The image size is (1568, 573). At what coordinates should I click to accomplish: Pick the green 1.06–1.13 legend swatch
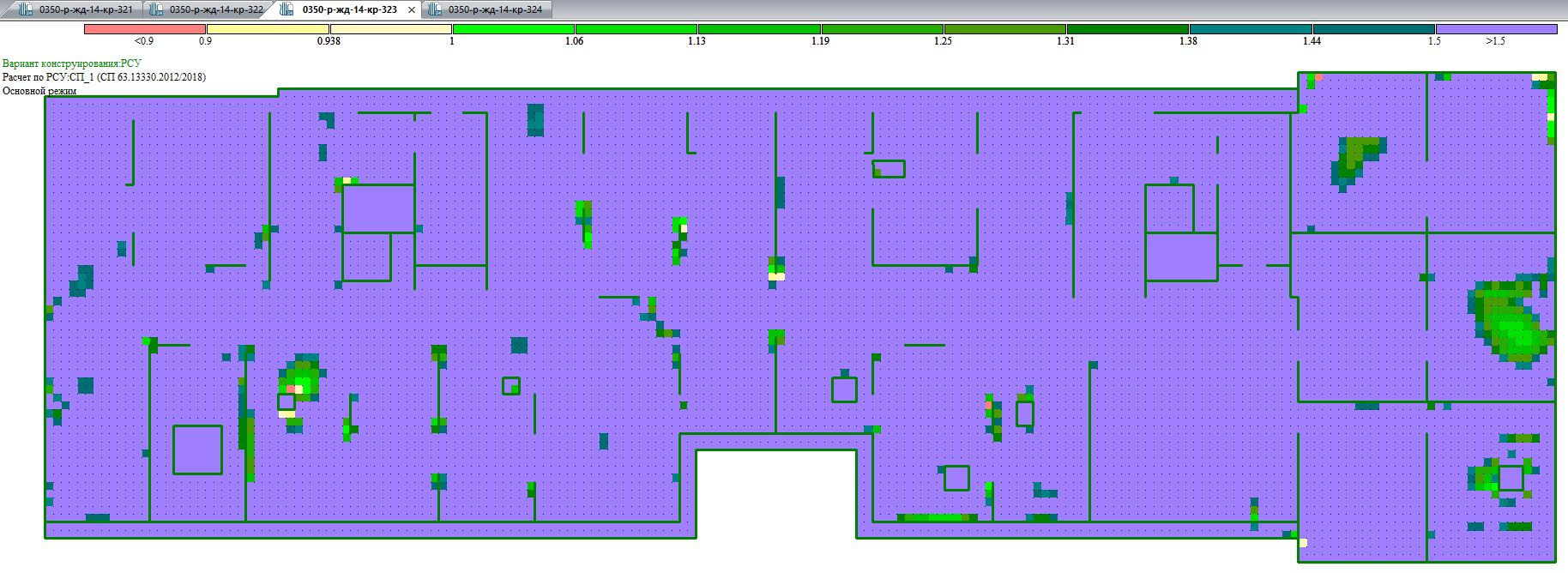[636, 29]
